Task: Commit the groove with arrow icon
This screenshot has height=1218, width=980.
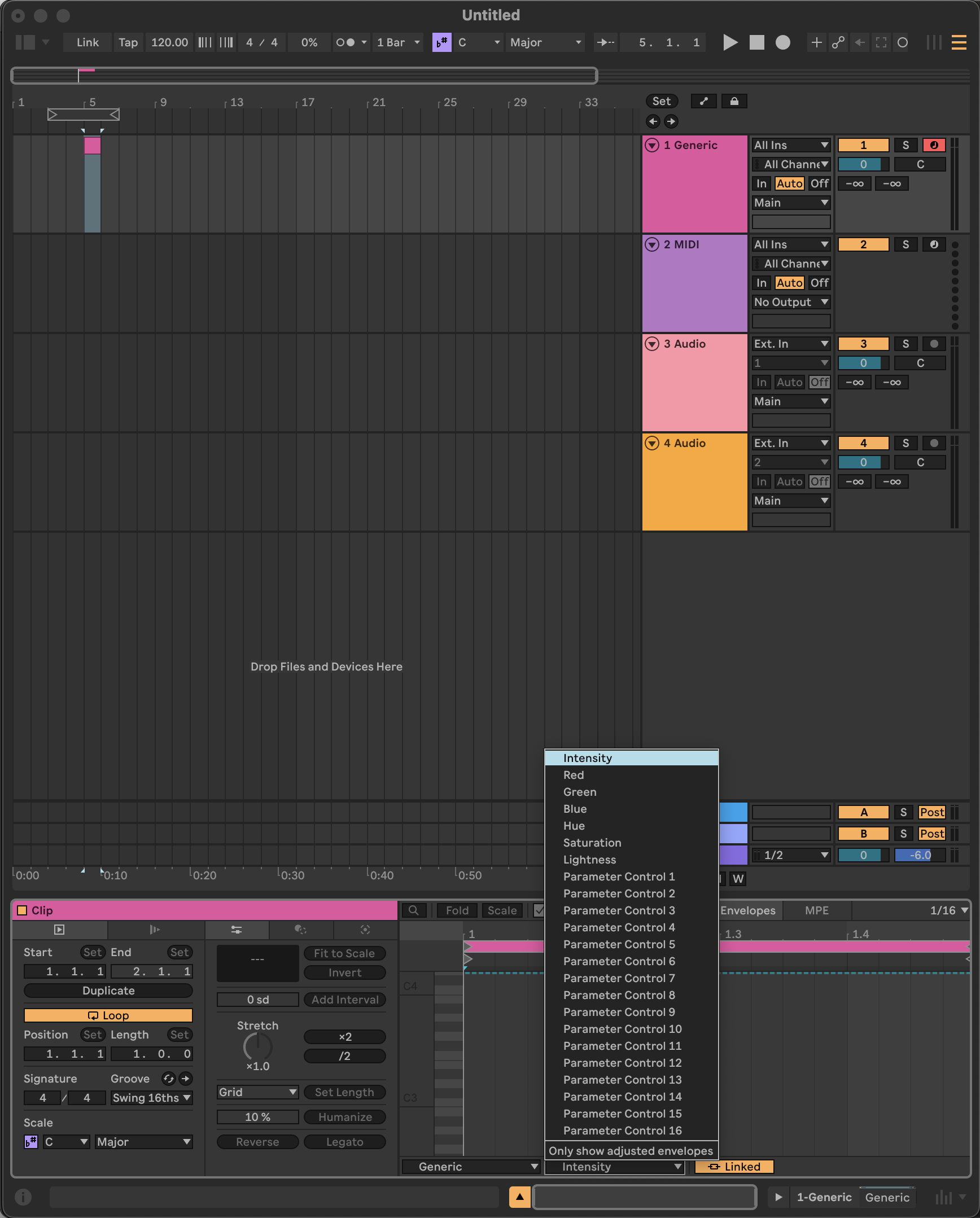Action: point(185,1079)
